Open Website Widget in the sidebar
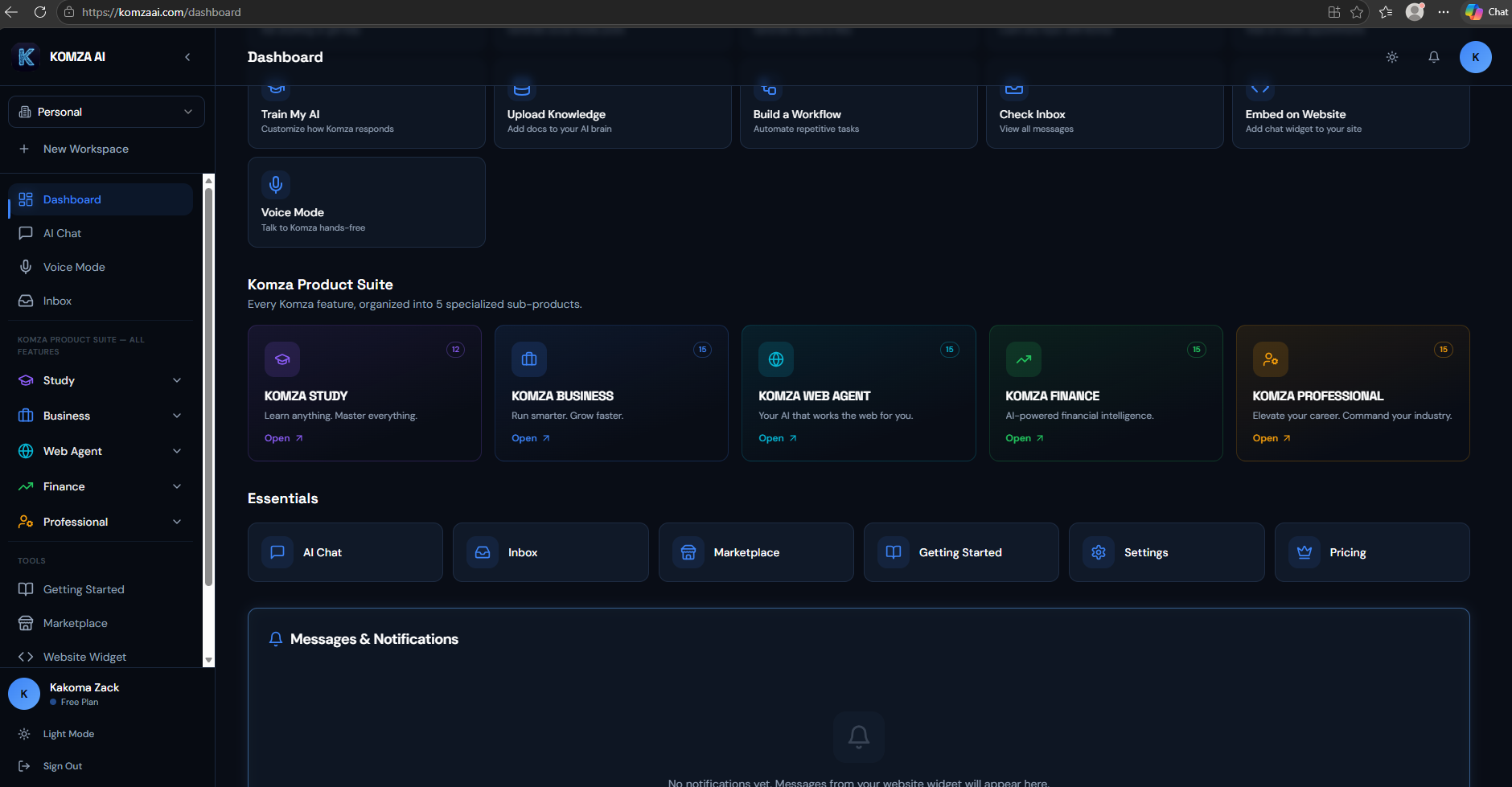1512x787 pixels. click(x=101, y=657)
